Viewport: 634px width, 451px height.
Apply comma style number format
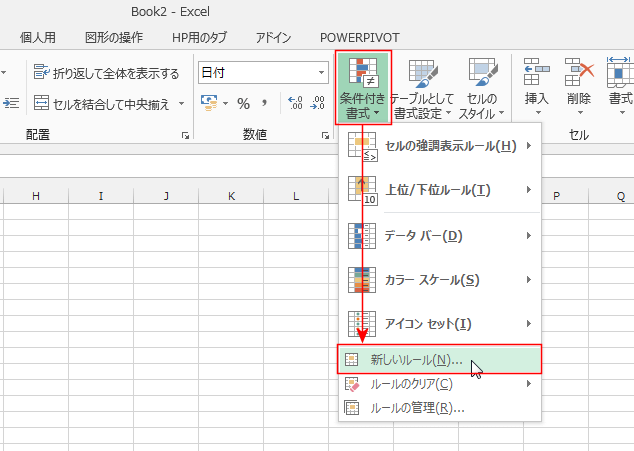(264, 103)
